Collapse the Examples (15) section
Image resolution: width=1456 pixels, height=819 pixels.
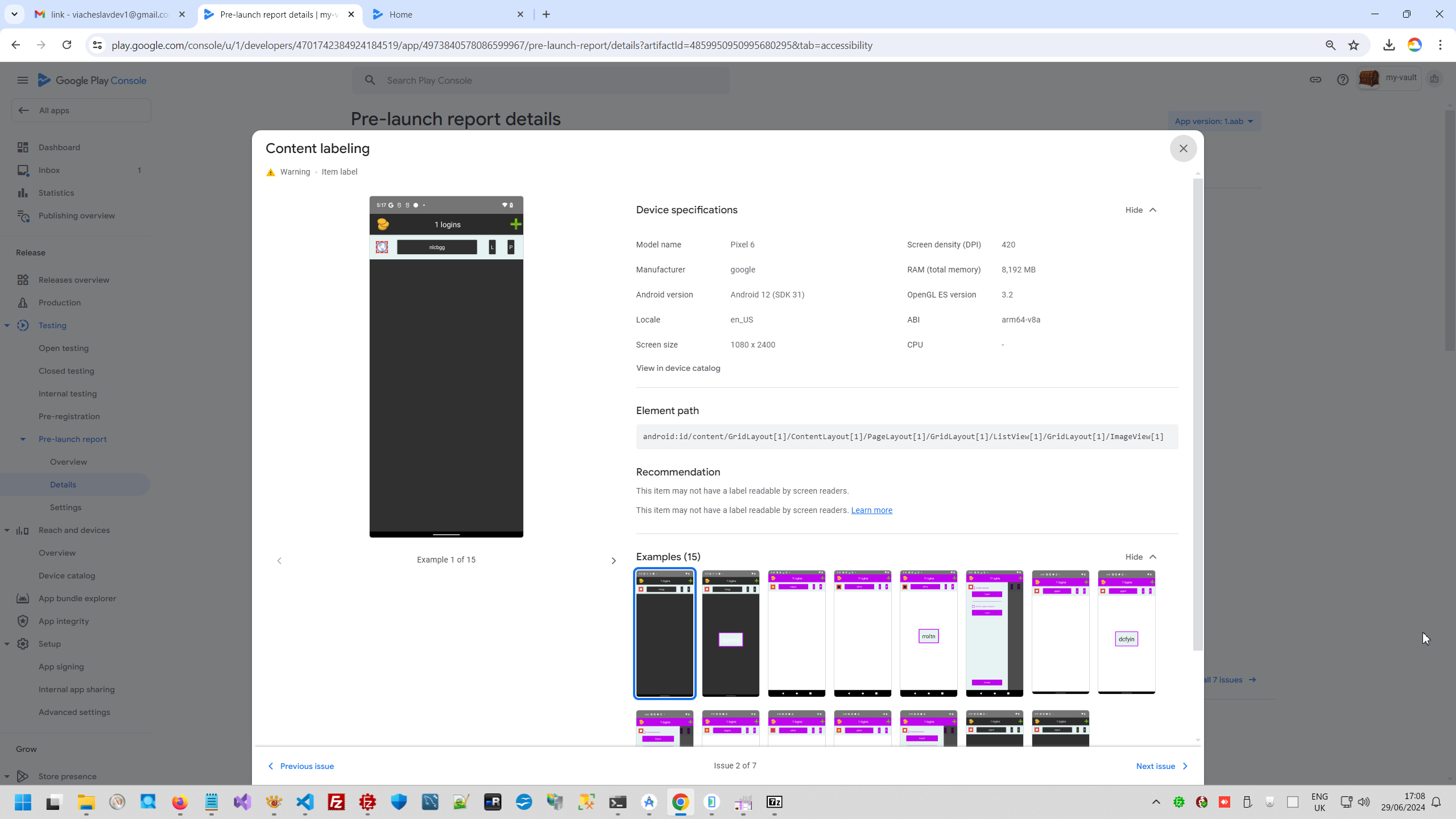1140,557
